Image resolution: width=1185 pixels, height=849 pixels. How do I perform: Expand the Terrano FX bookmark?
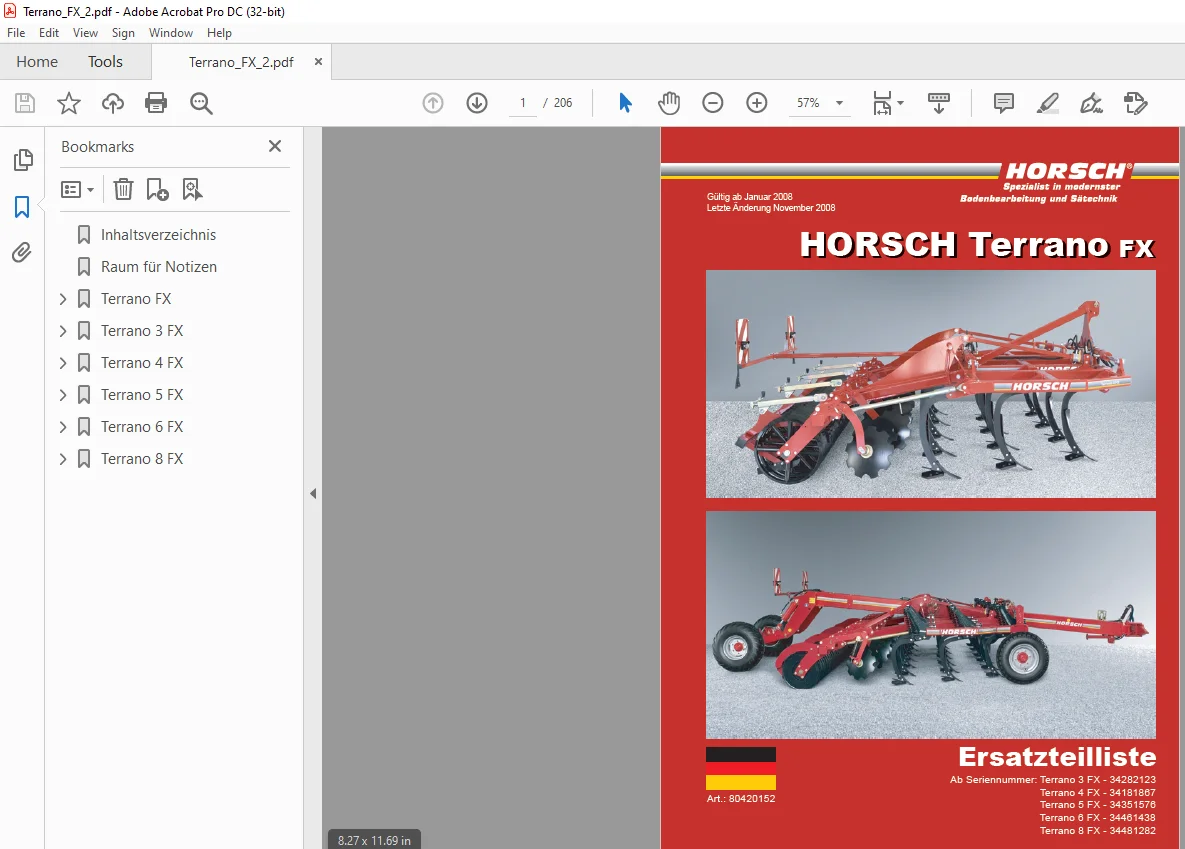(63, 299)
